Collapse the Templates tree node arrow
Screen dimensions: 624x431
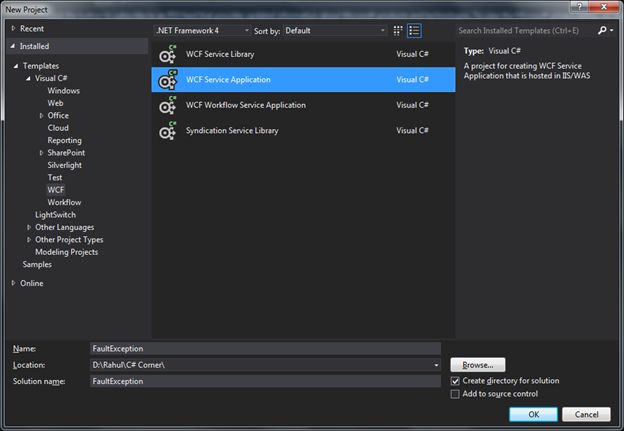(16, 66)
